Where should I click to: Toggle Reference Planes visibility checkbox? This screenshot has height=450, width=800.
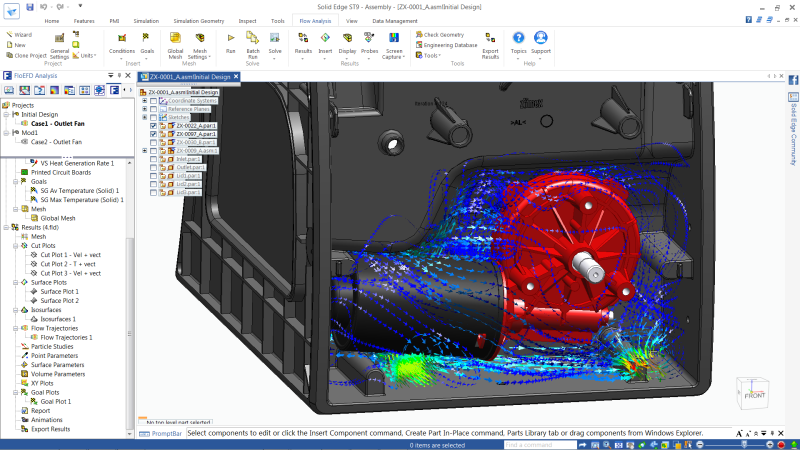coord(153,109)
